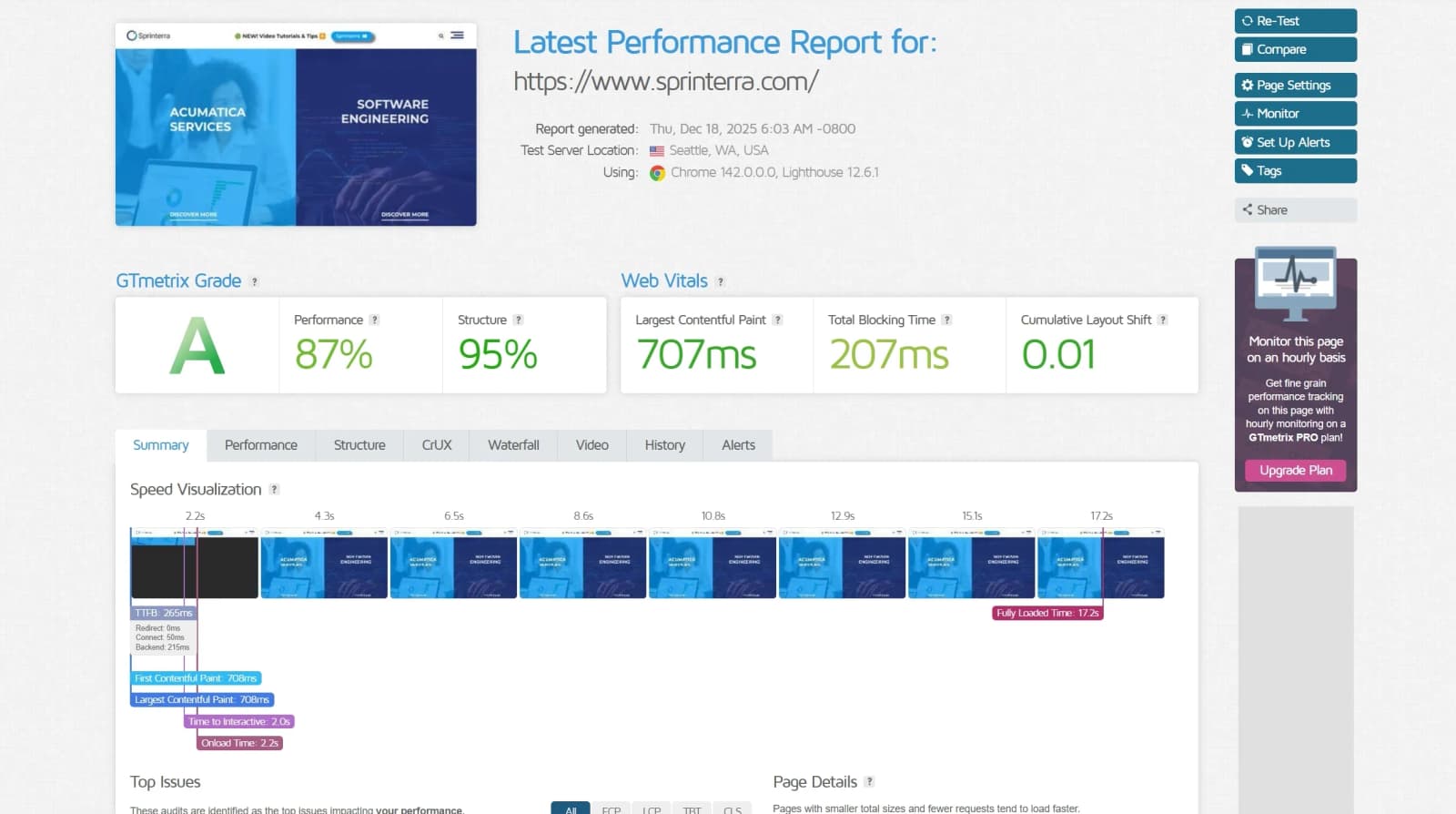Click the 17.2s filmstrip frame

[x=1101, y=563]
